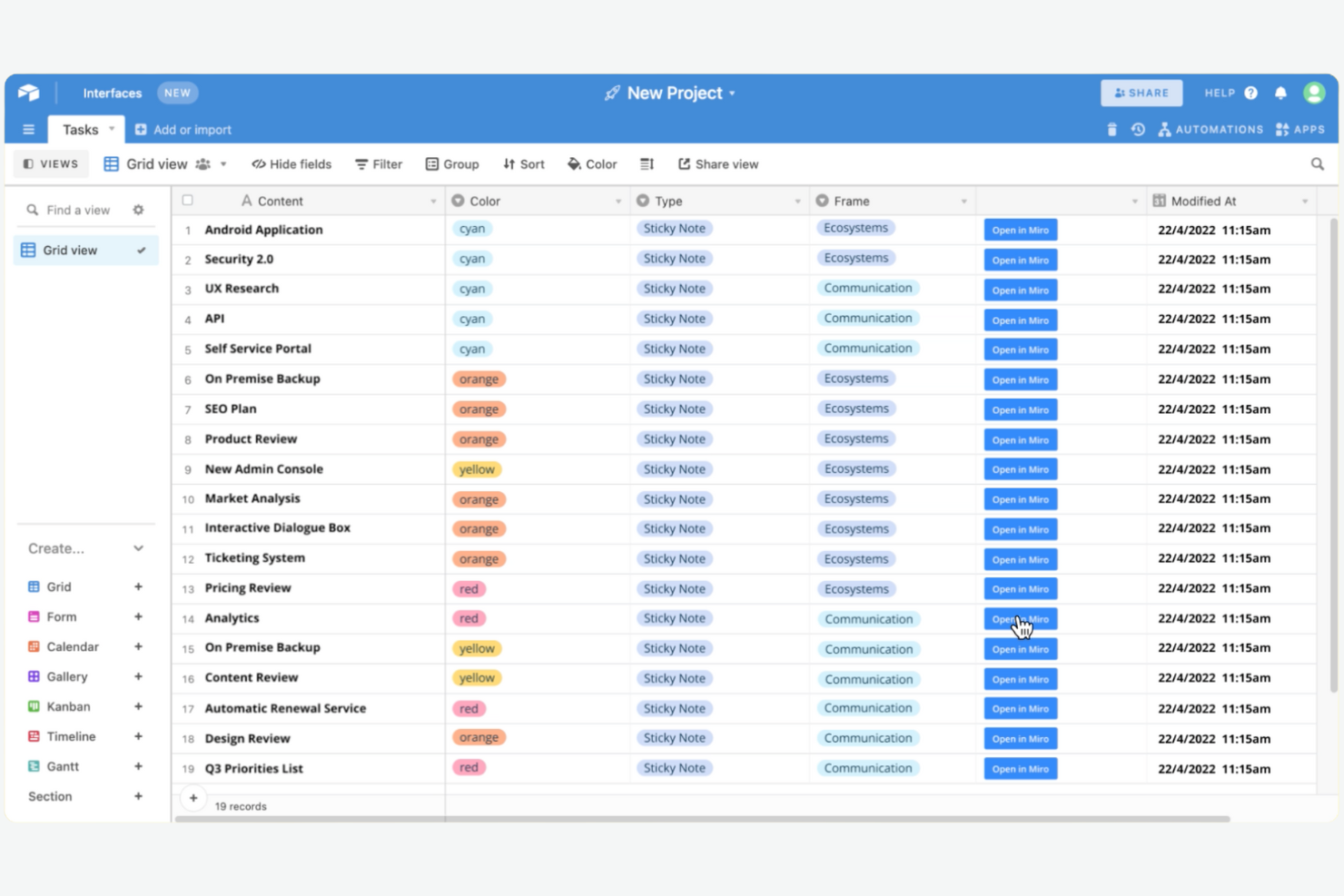Click the row height icon in the toolbar
Screen dimensions: 1344x896
click(x=647, y=163)
